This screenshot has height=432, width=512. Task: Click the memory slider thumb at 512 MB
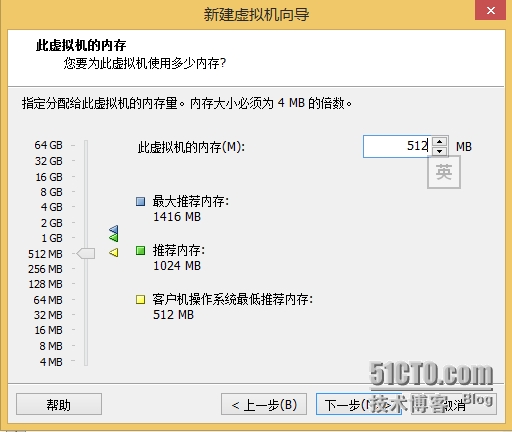point(86,253)
